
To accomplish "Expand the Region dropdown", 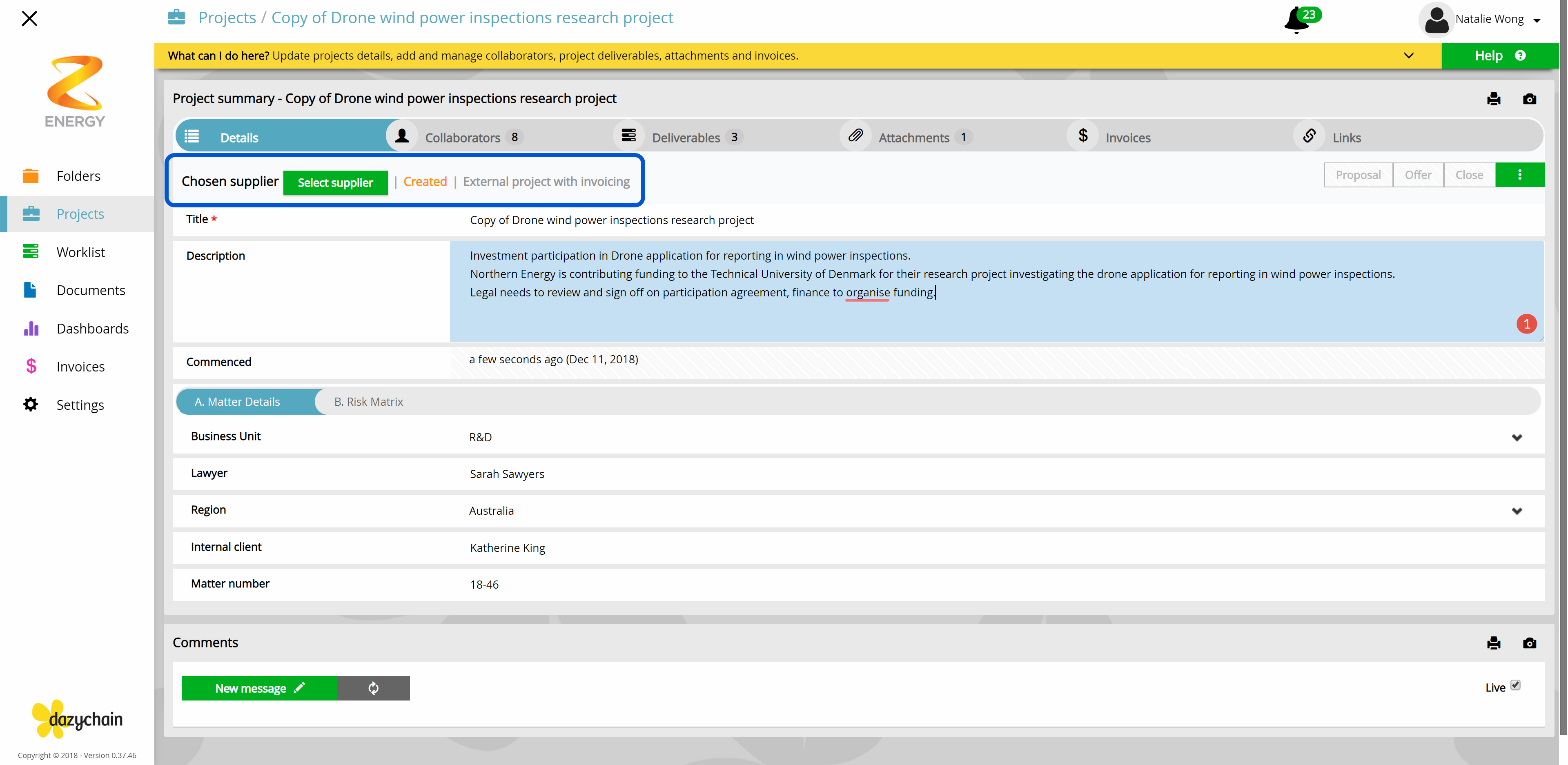I will [x=1517, y=511].
